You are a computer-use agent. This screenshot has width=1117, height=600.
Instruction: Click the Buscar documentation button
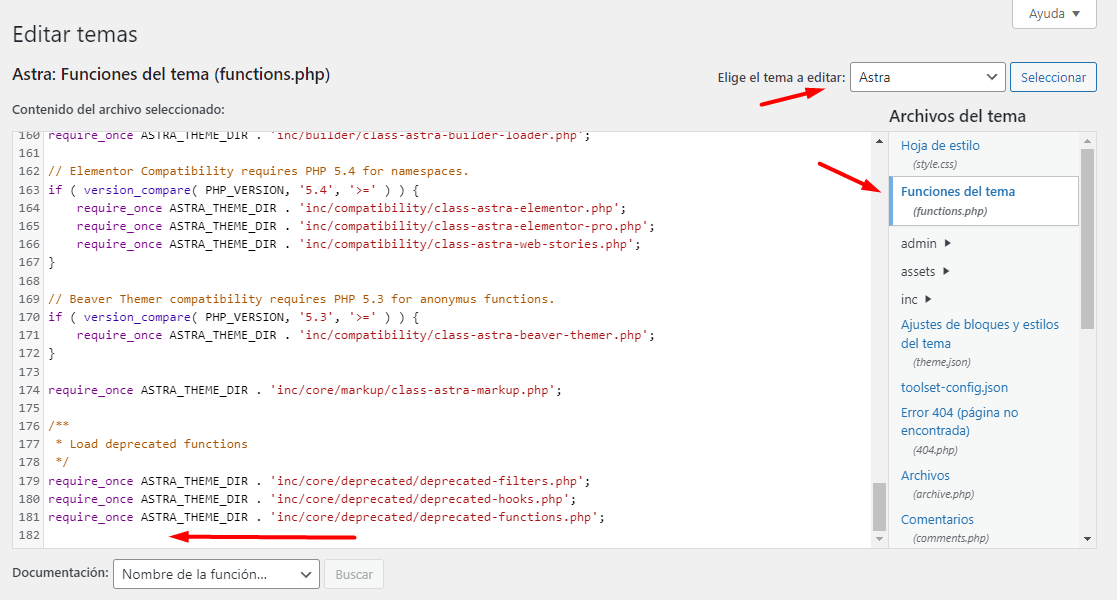(x=354, y=574)
